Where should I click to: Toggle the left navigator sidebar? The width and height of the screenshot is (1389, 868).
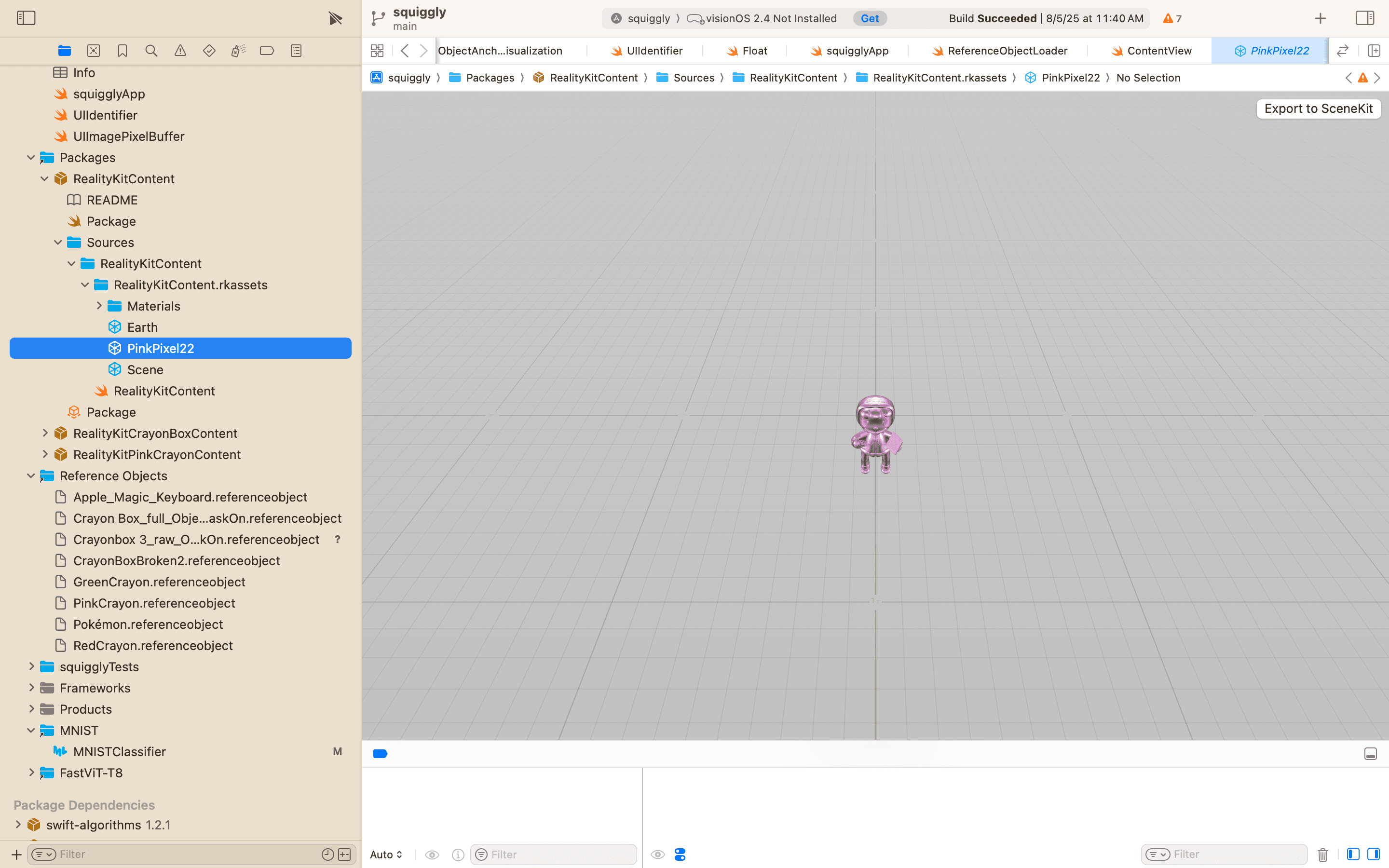pyautogui.click(x=26, y=18)
